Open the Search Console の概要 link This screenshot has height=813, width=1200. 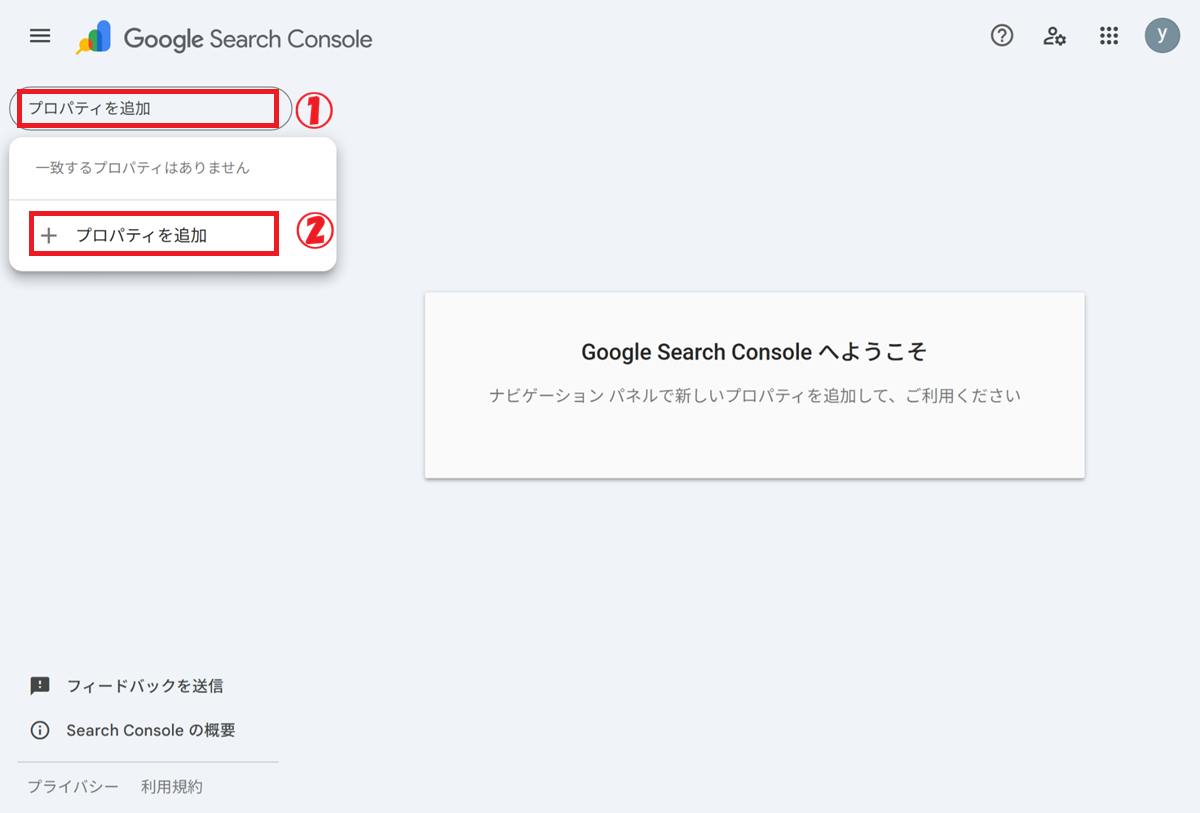click(150, 730)
